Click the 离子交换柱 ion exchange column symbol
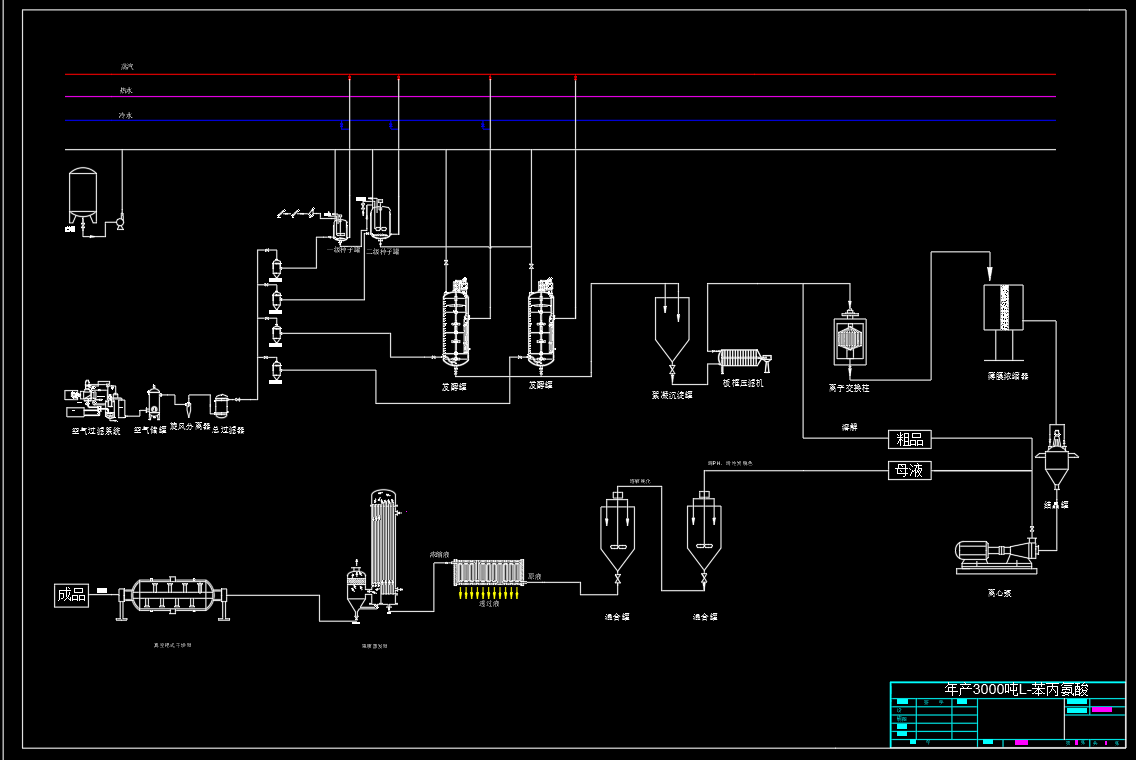 click(x=849, y=342)
